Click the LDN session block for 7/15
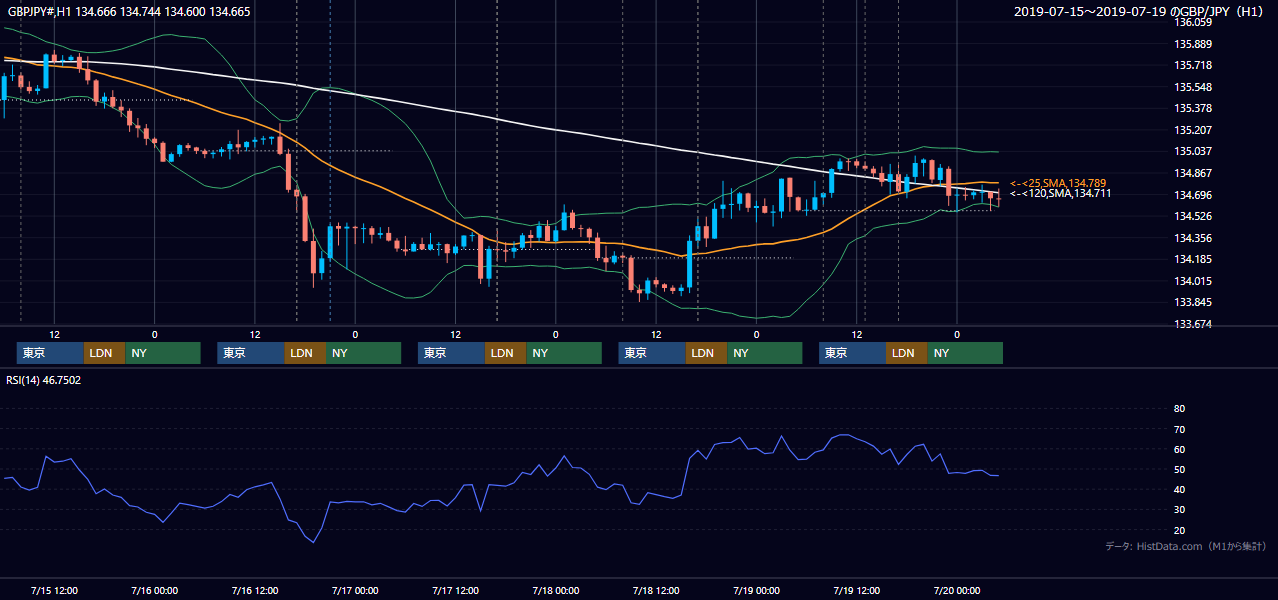This screenshot has height=600, width=1278. pos(104,353)
